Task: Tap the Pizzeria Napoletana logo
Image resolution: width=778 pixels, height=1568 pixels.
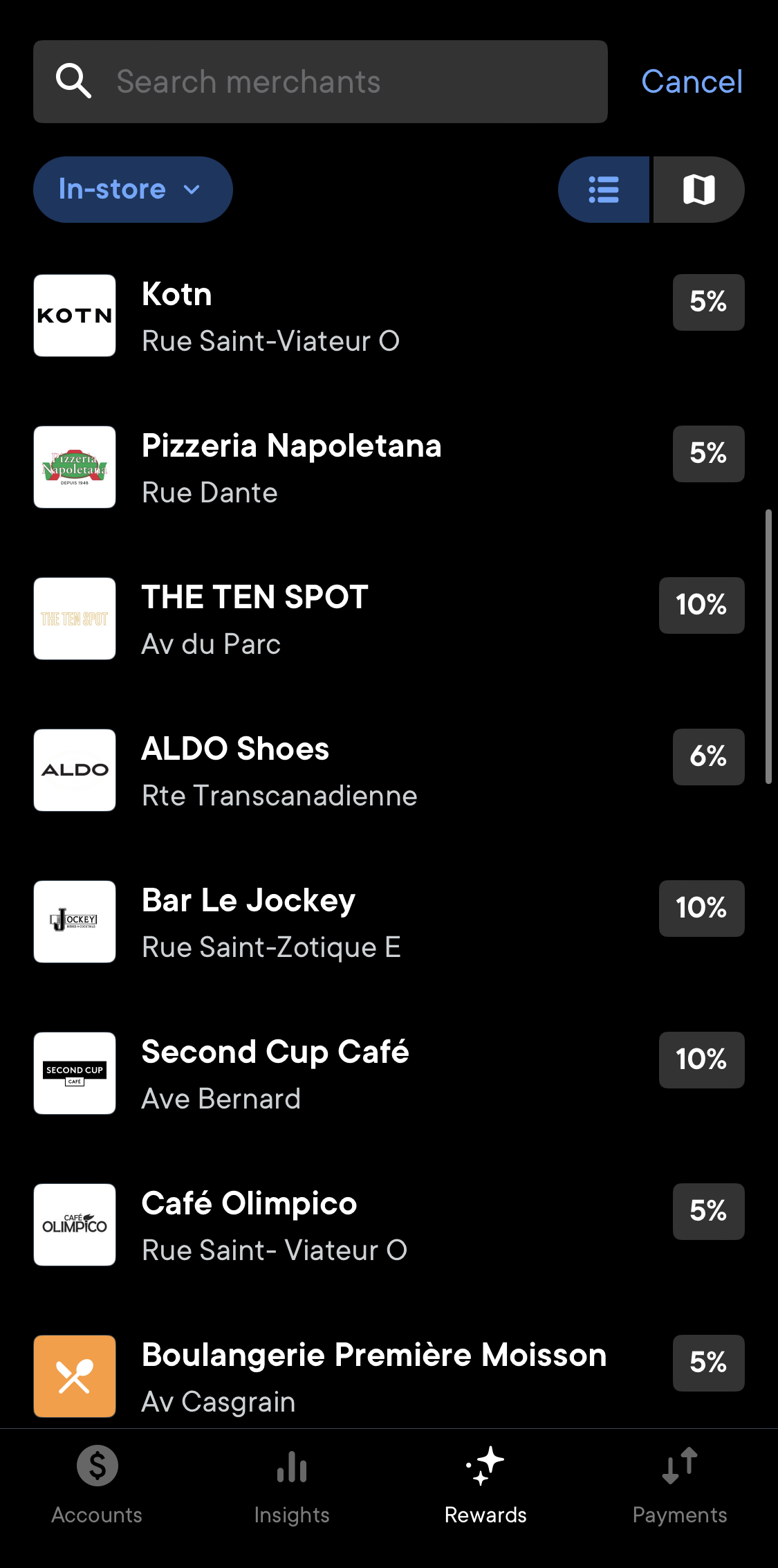Action: (x=75, y=467)
